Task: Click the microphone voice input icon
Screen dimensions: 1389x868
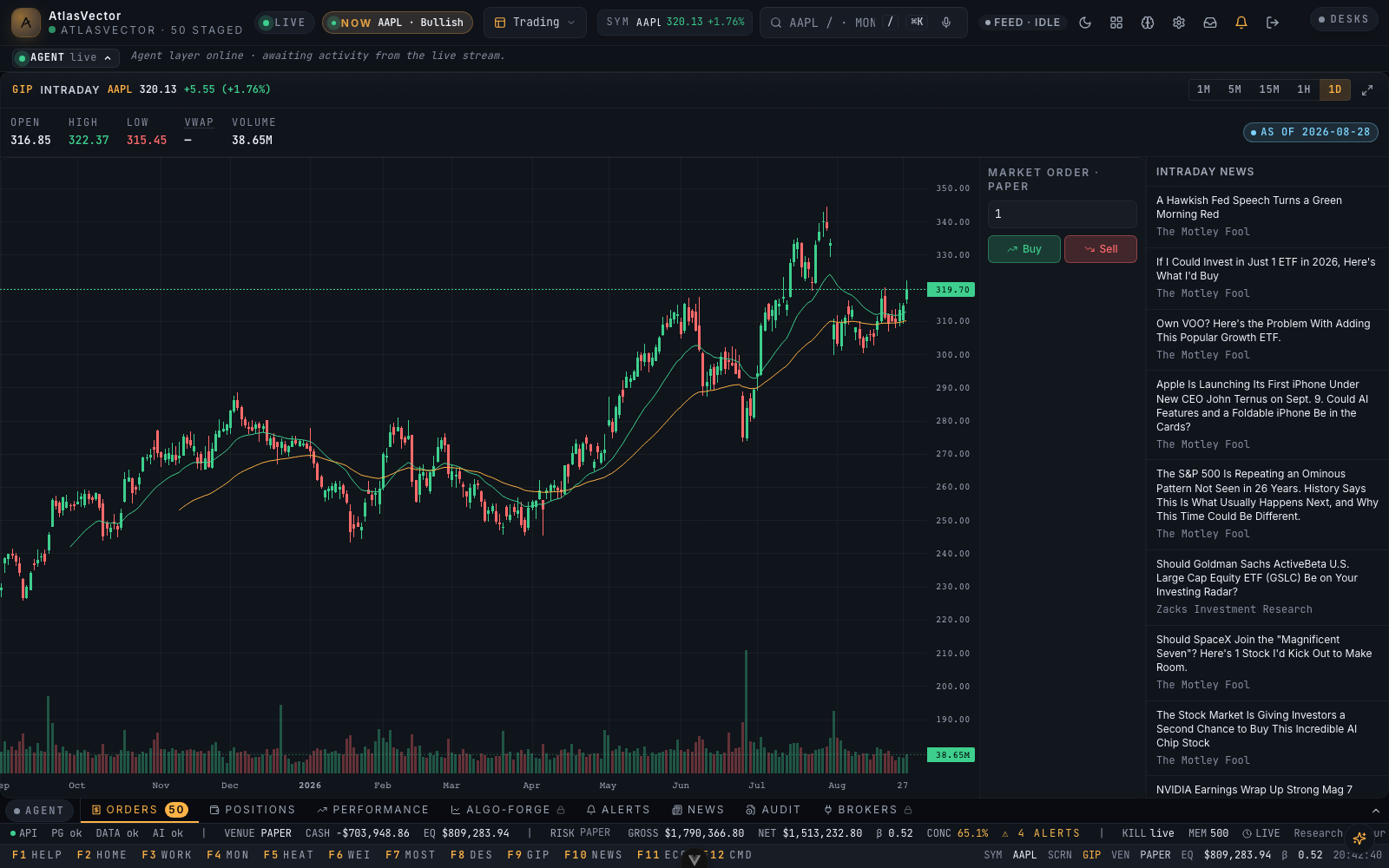Action: point(946,23)
